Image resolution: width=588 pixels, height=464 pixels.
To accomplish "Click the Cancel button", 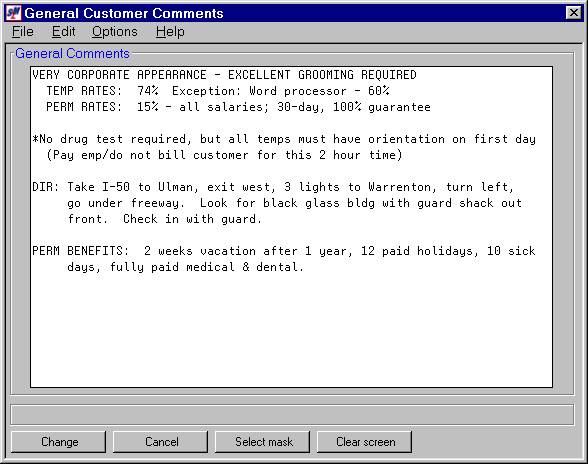I will click(x=160, y=442).
